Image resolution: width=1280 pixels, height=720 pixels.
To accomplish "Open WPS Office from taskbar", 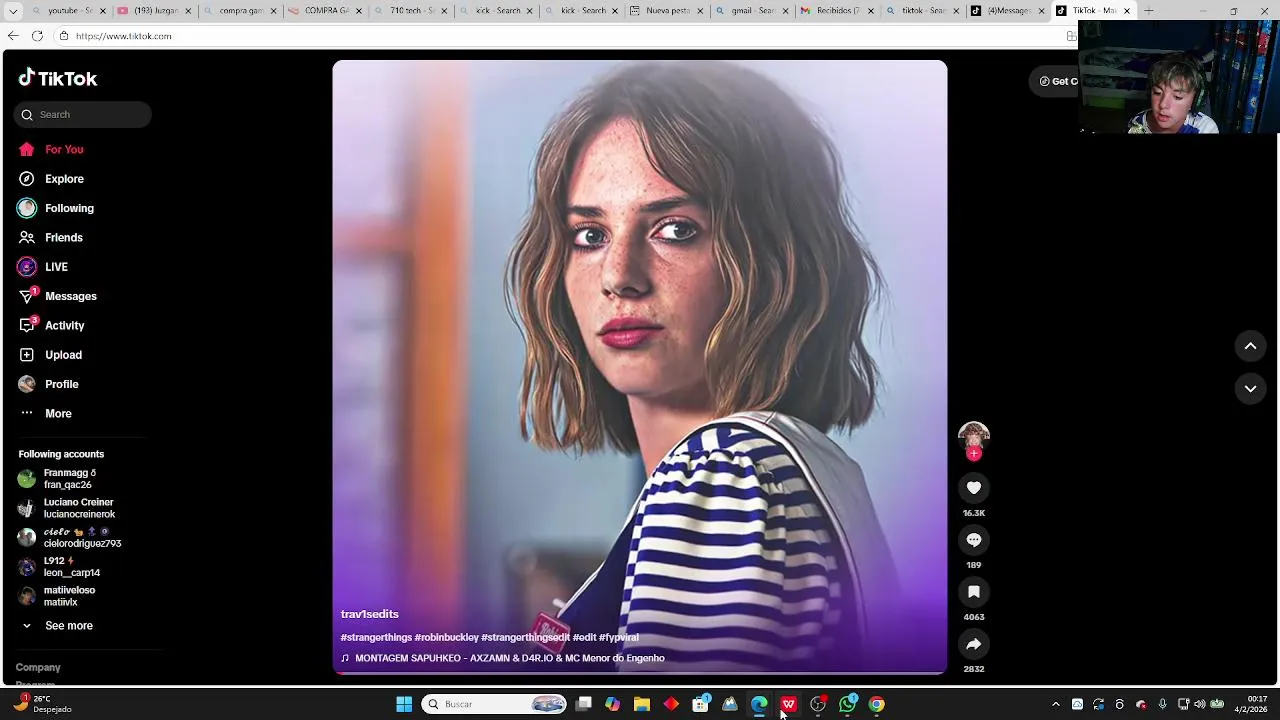I will click(x=789, y=704).
